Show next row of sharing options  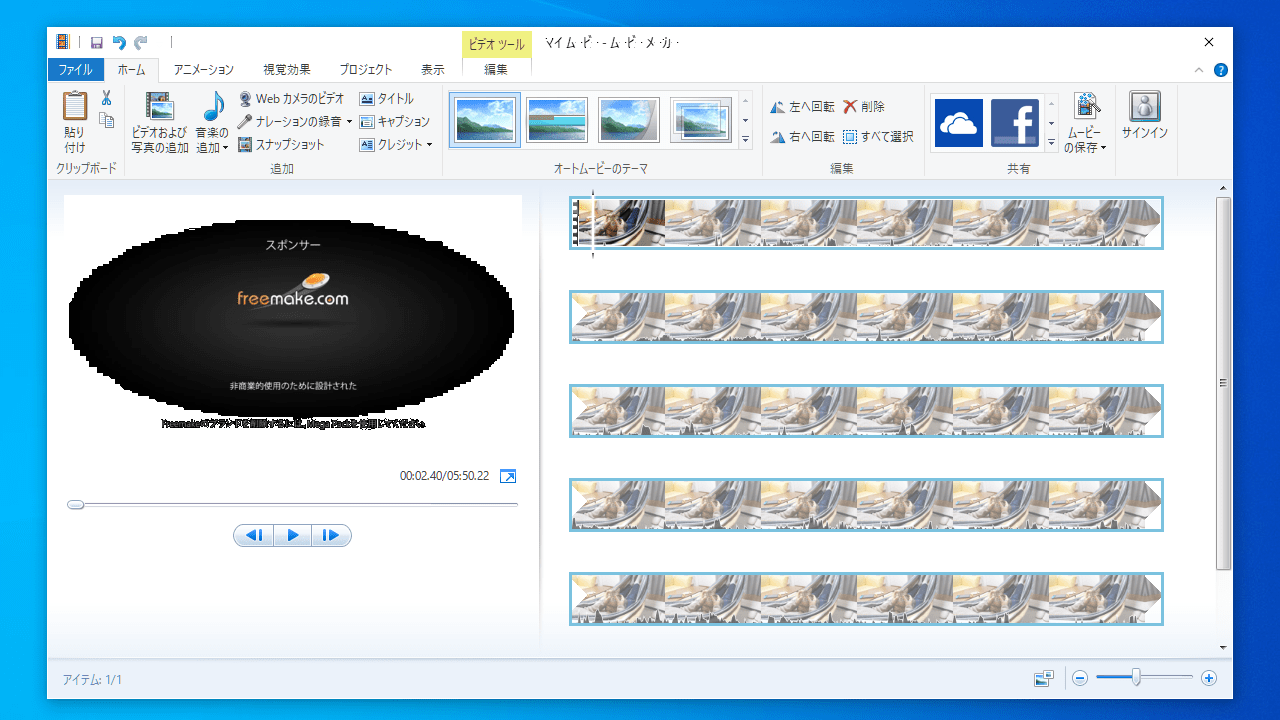pyautogui.click(x=1051, y=123)
